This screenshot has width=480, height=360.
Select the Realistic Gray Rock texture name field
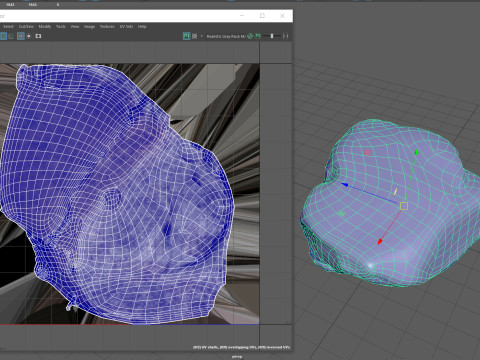(x=226, y=36)
